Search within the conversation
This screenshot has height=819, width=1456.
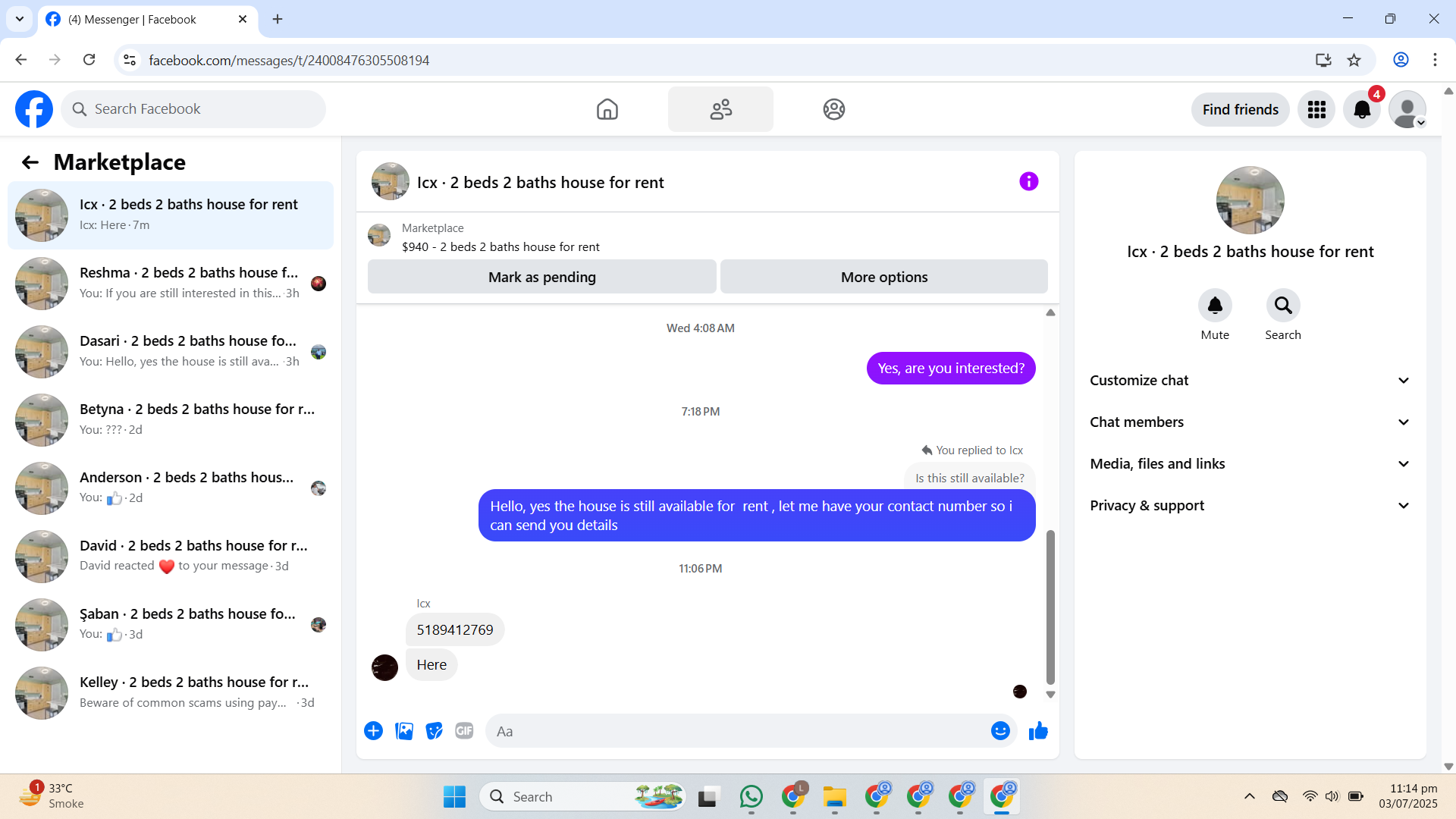pyautogui.click(x=1282, y=306)
